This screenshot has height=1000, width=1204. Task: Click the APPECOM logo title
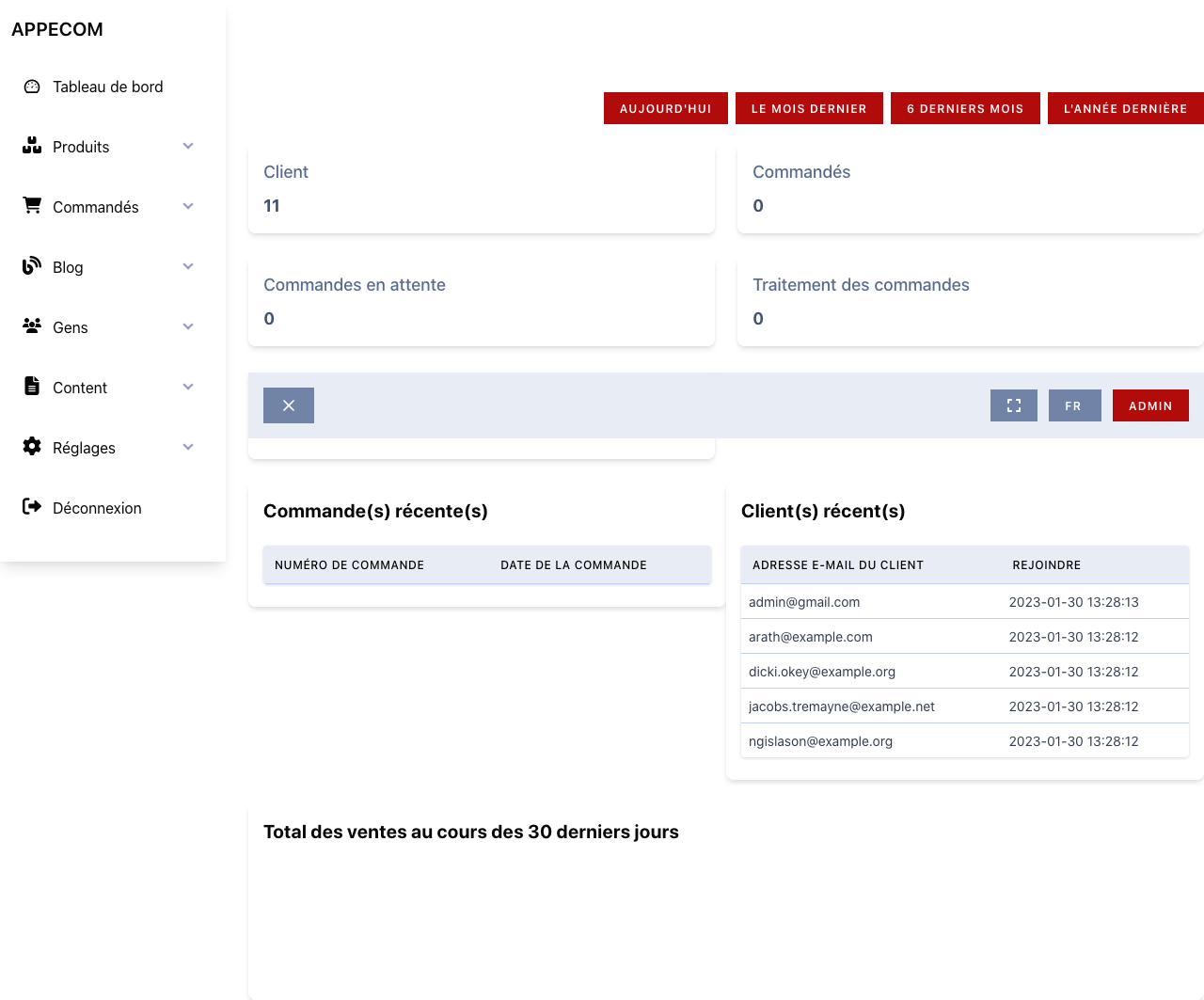(57, 29)
